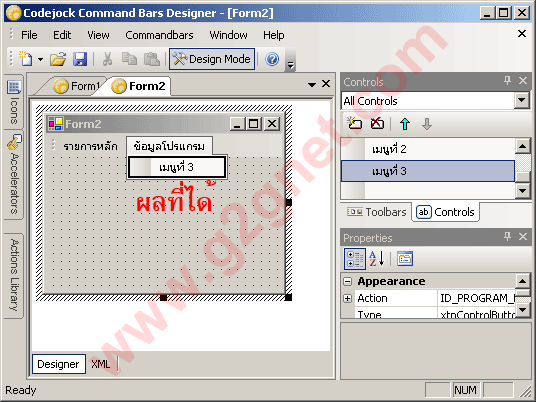Viewport: 536px width, 402px height.
Task: Add a new control in Controls pane
Action: [x=354, y=123]
